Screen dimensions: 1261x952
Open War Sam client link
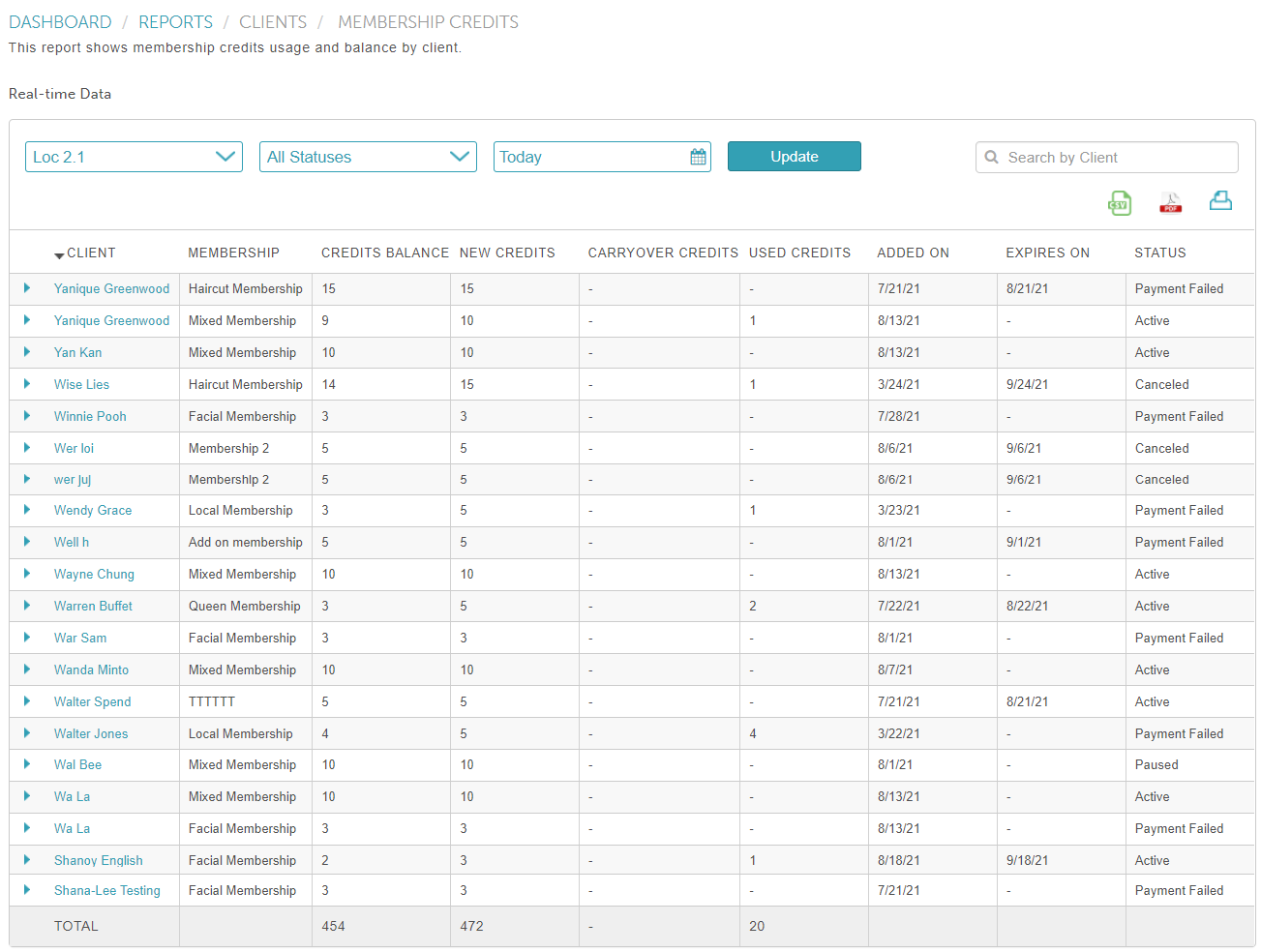coord(80,638)
